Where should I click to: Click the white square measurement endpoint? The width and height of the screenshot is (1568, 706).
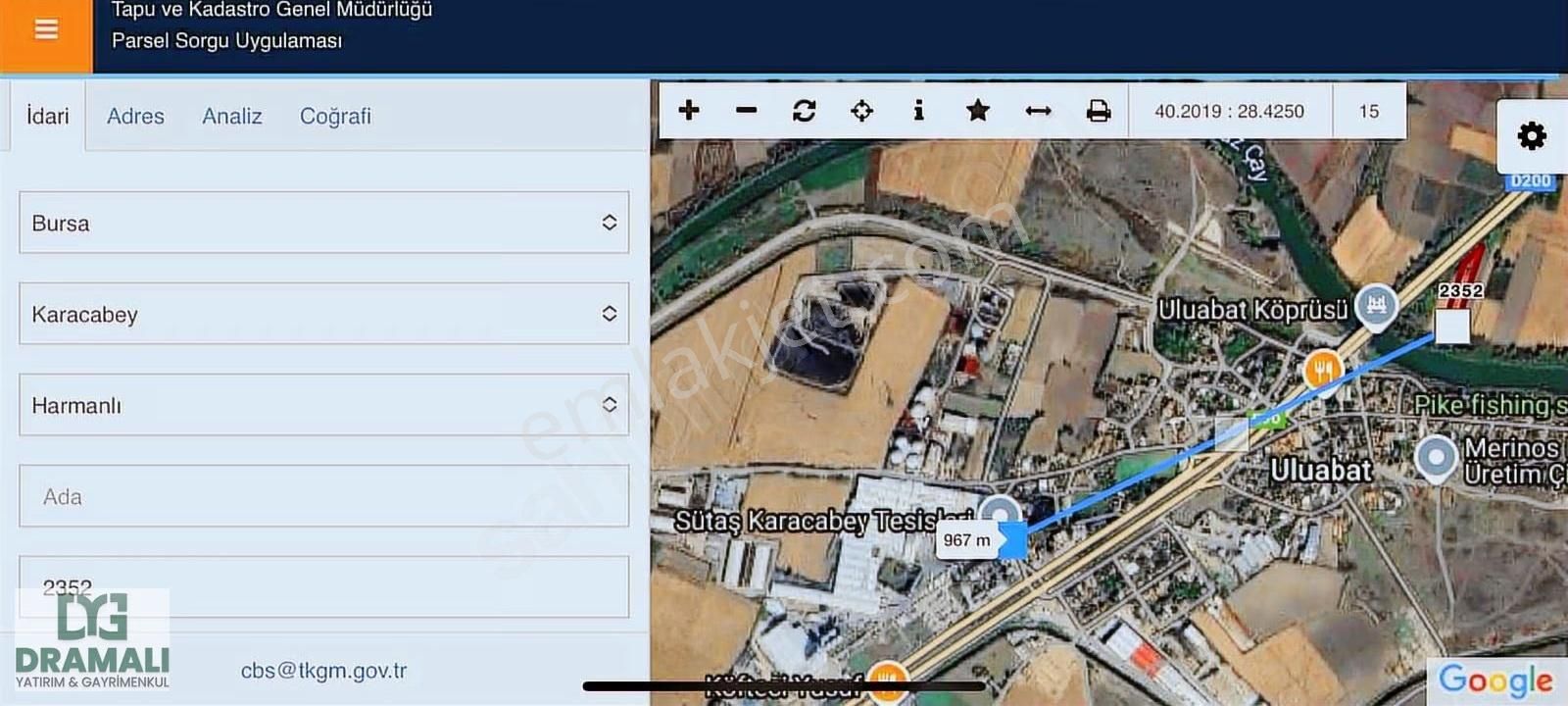(x=1452, y=326)
